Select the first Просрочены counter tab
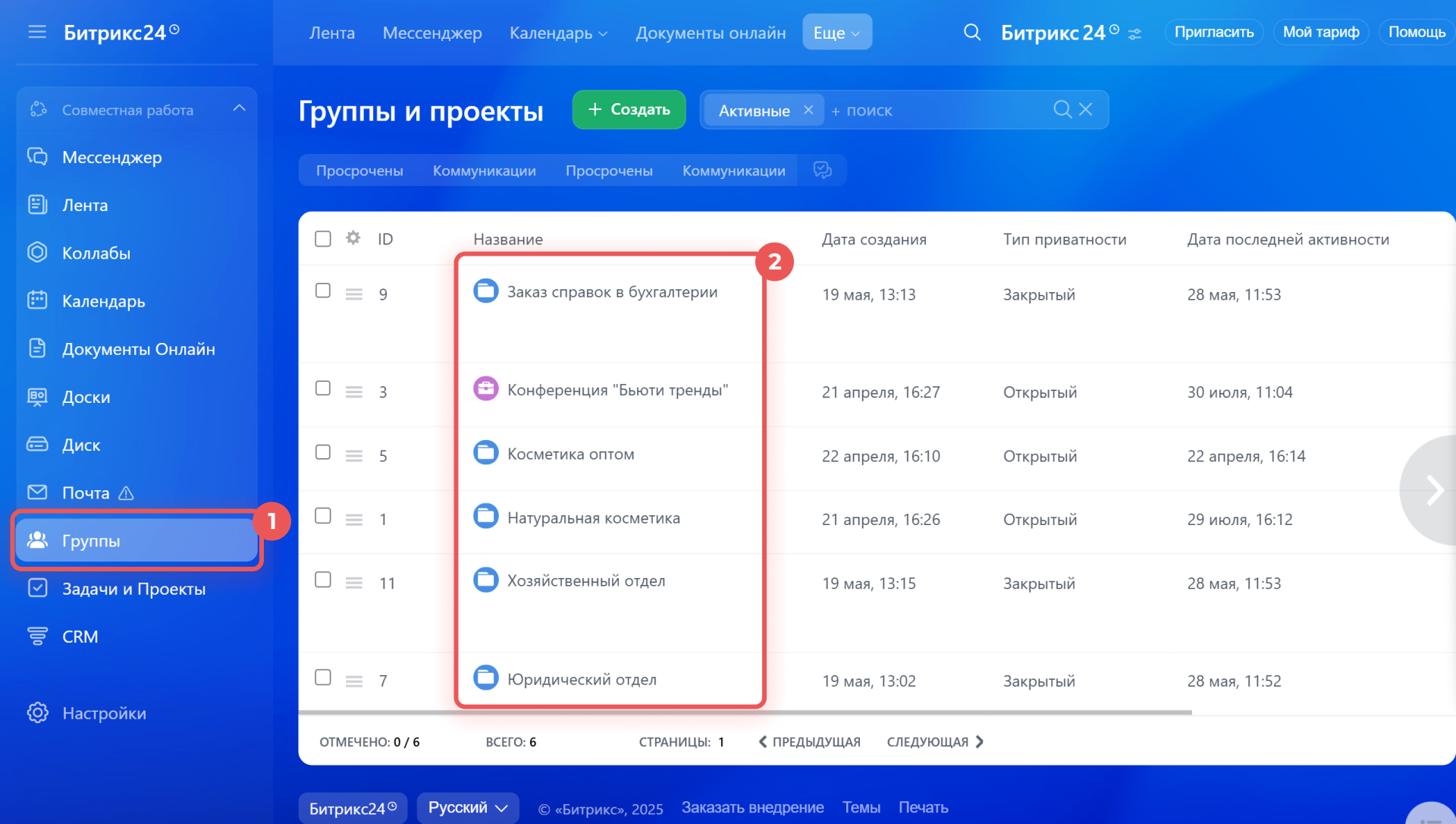The image size is (1456, 824). 359,171
